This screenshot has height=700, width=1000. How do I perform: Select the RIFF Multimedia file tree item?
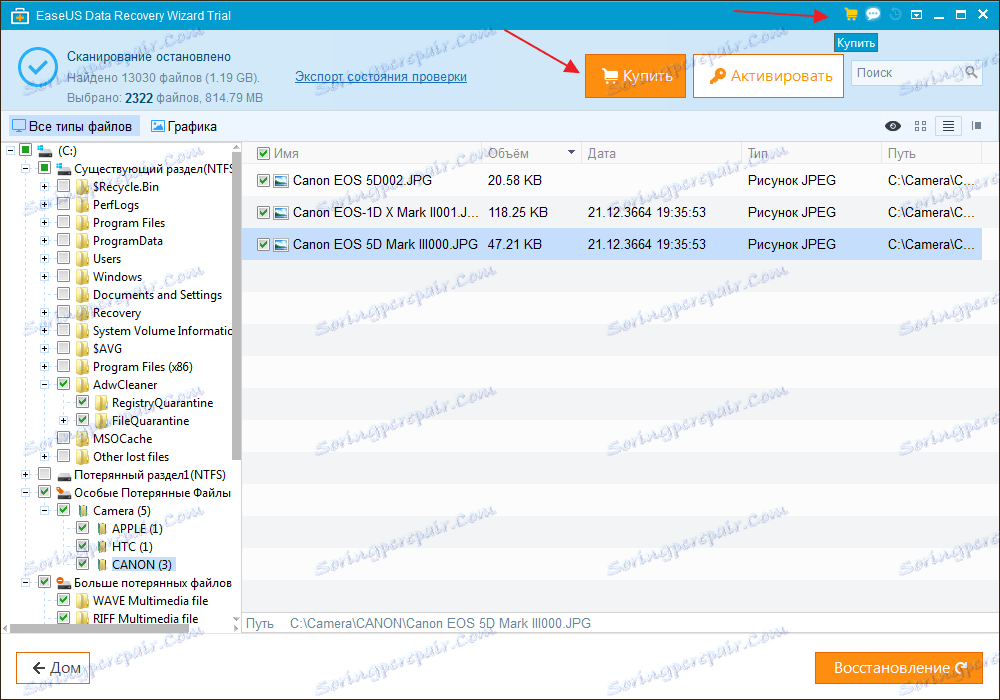click(x=145, y=618)
